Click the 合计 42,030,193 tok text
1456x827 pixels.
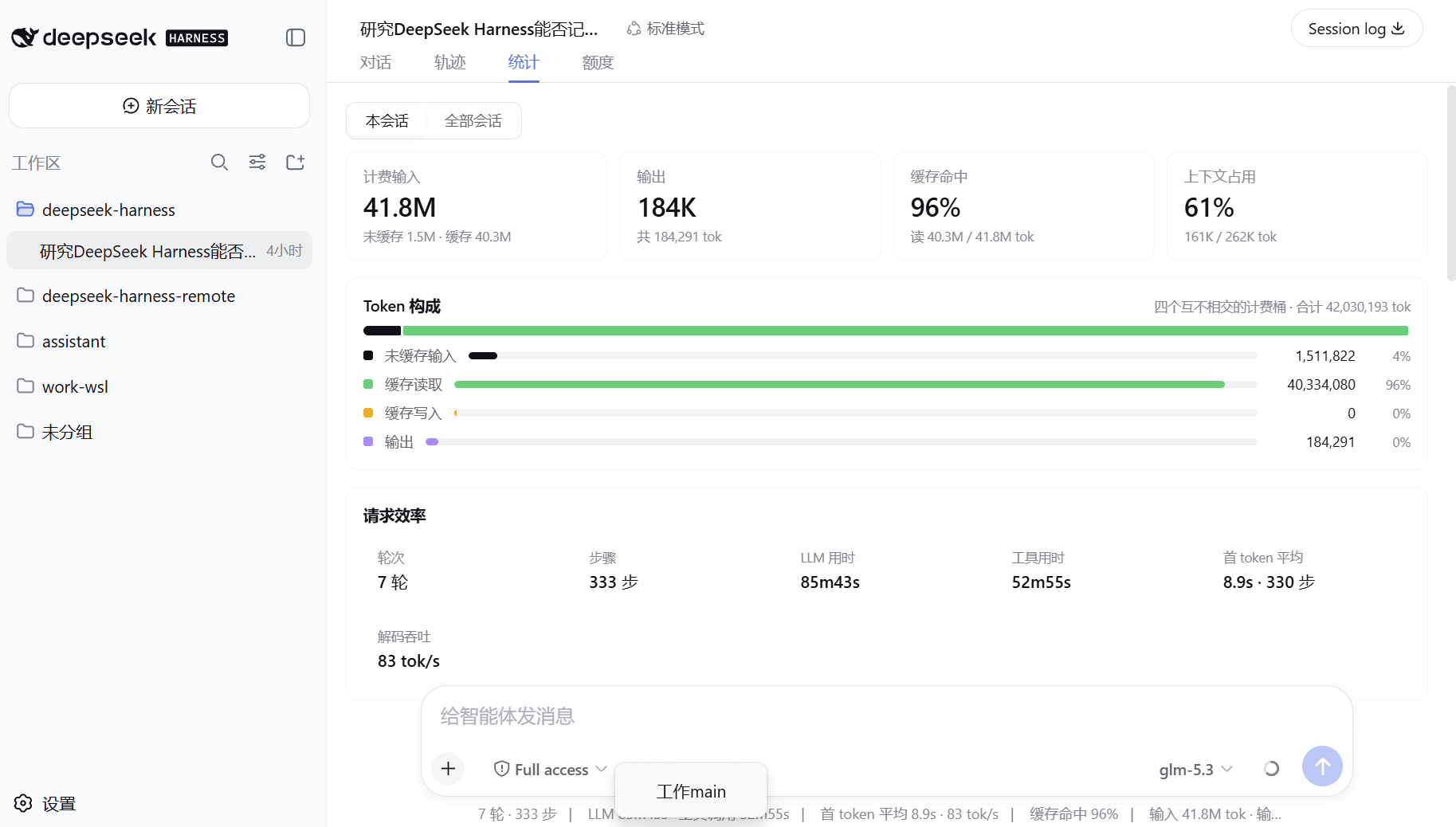tap(1353, 307)
